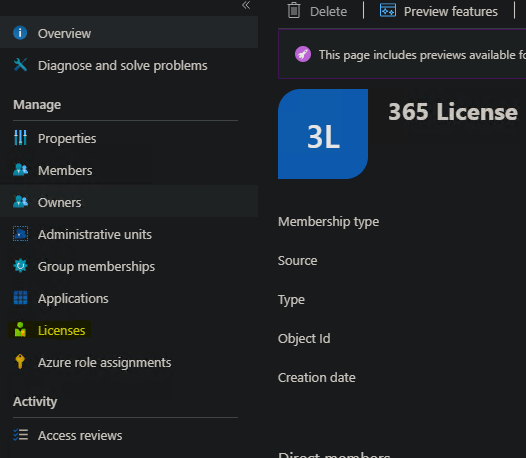Click the Object Id label

click(304, 338)
